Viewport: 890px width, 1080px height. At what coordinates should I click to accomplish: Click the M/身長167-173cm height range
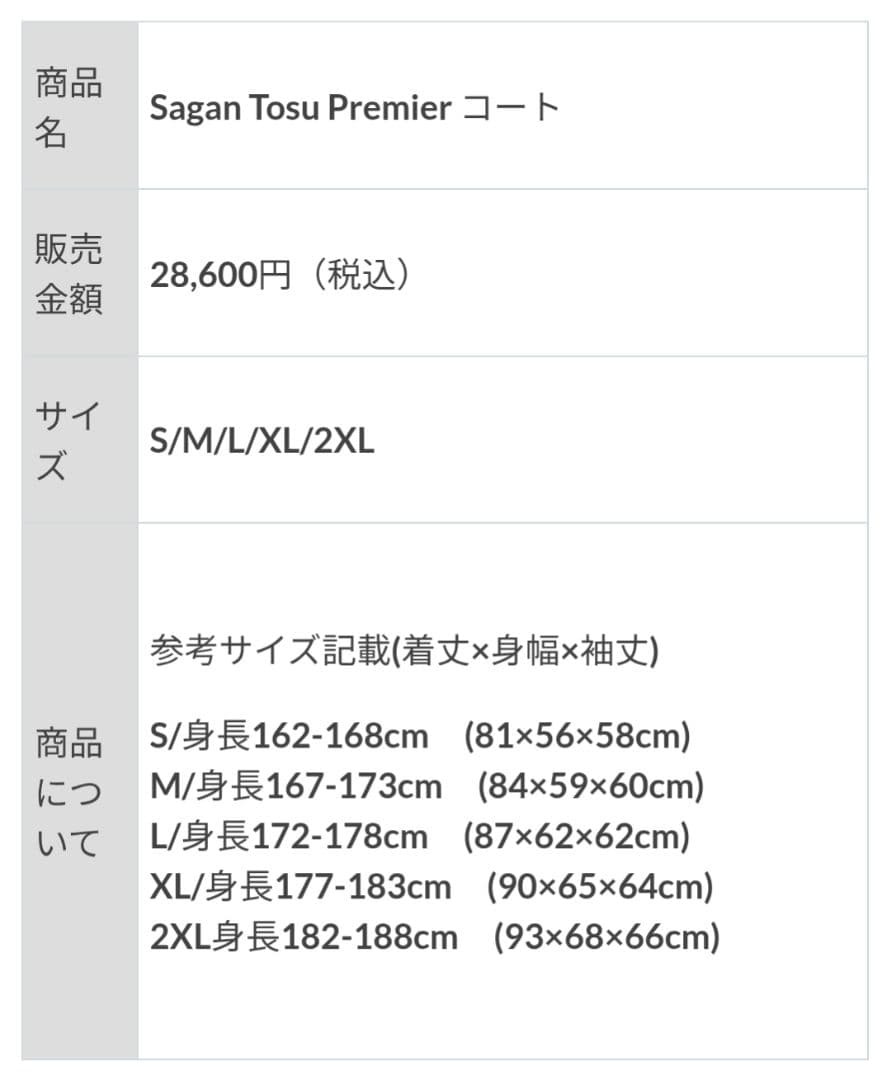click(296, 787)
